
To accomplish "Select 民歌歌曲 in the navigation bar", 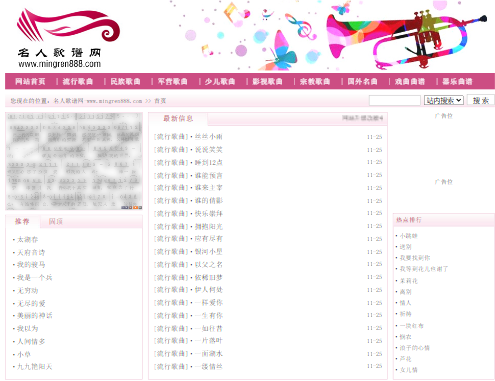I will pos(125,81).
